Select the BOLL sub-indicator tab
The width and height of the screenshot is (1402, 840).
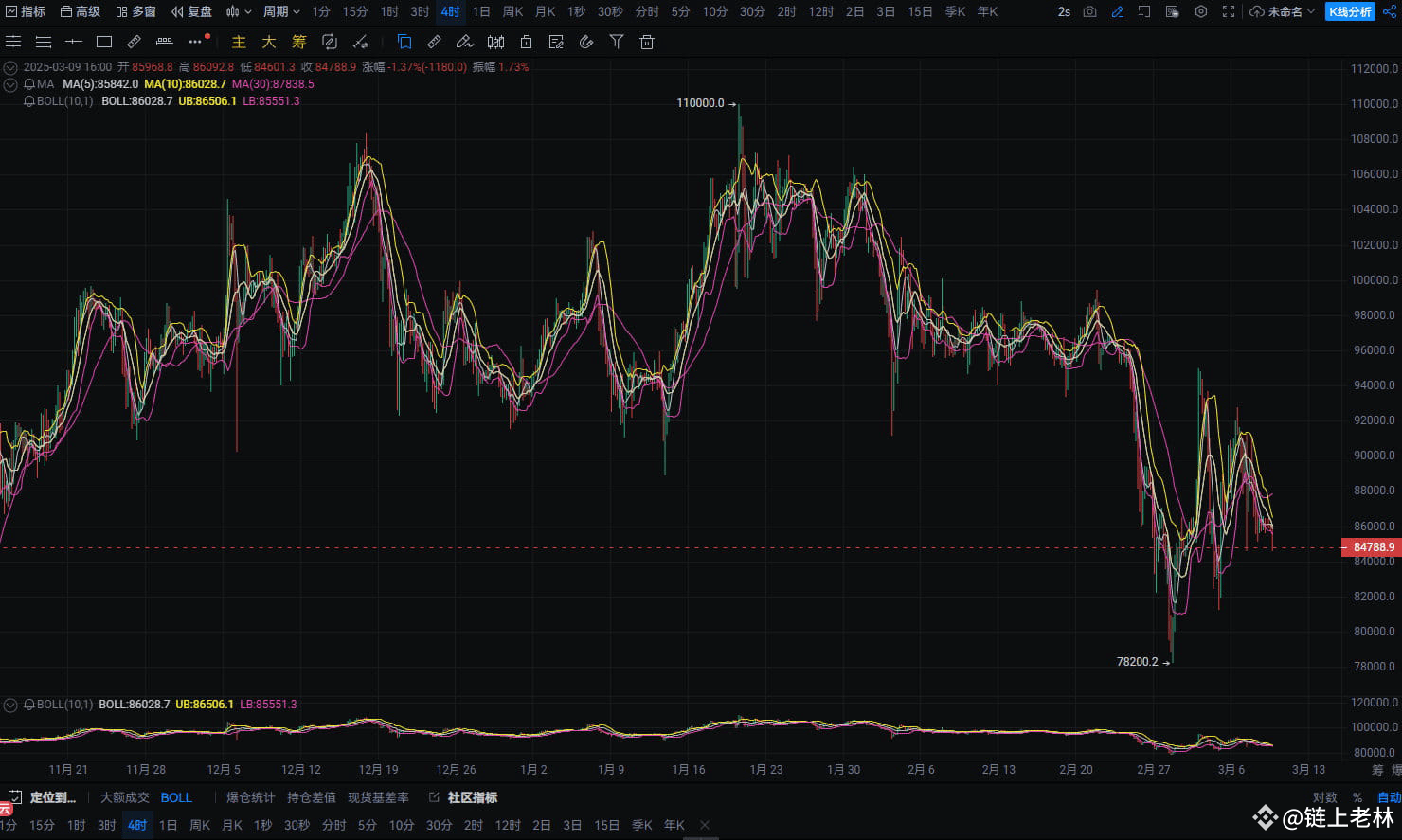click(176, 797)
